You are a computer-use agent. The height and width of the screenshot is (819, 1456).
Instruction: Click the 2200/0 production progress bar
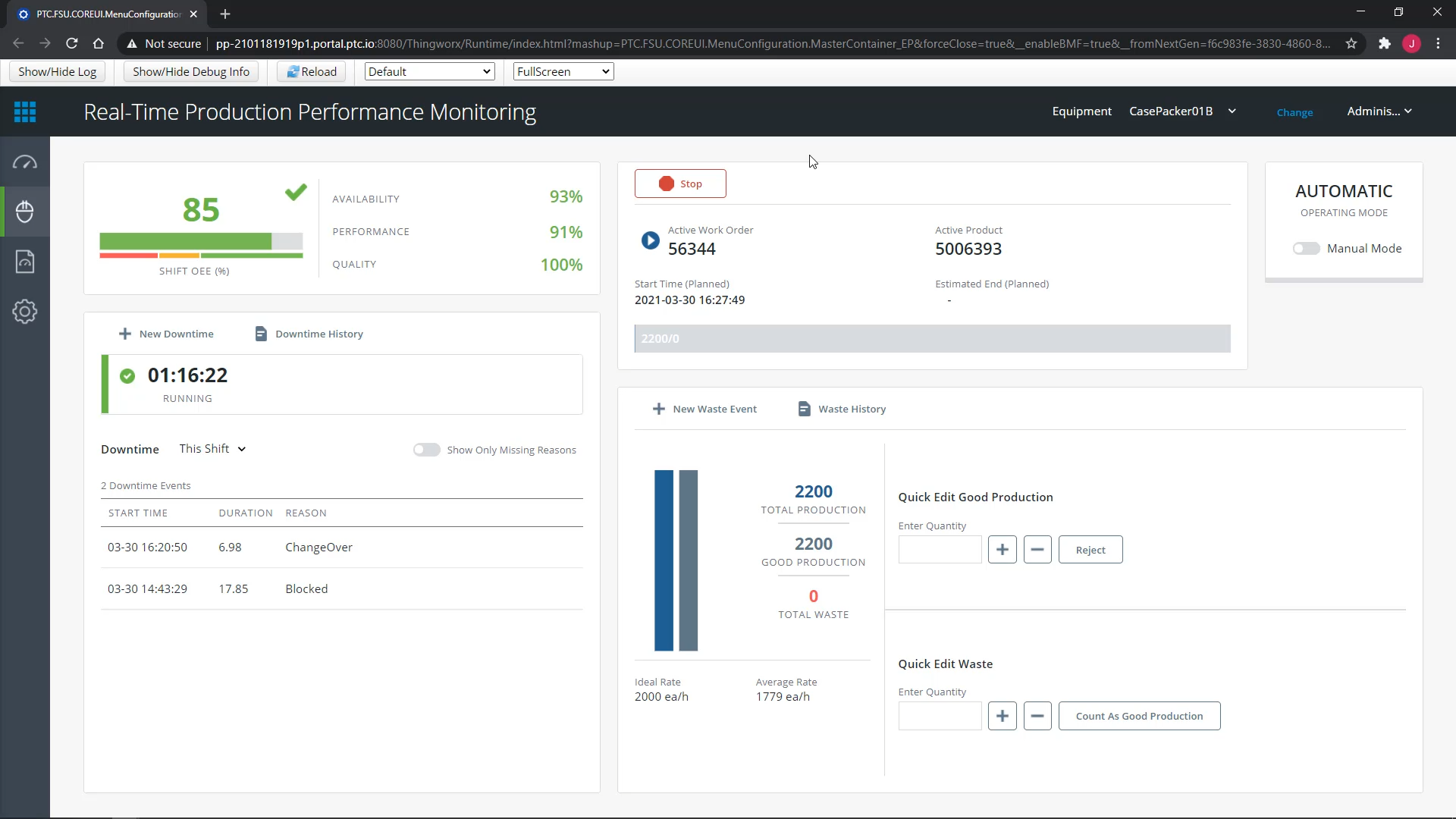pos(932,338)
